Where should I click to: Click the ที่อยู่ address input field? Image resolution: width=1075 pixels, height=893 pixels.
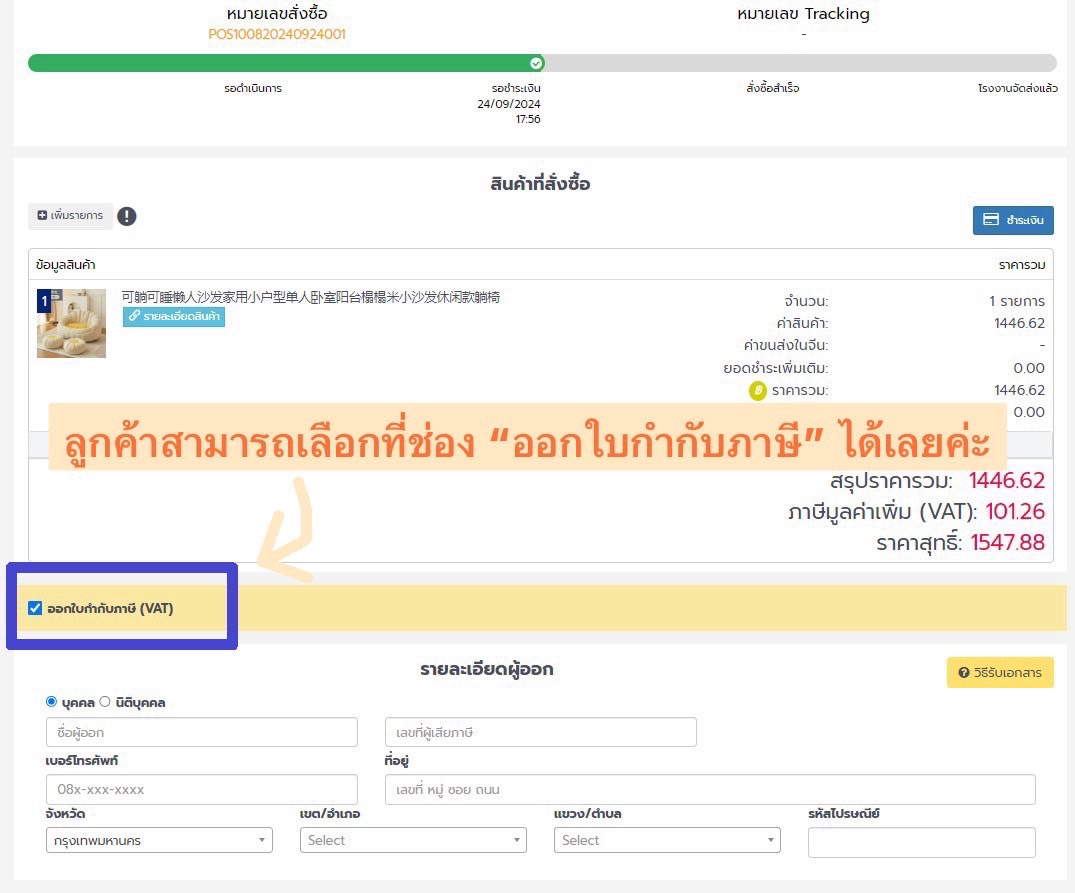[x=710, y=789]
